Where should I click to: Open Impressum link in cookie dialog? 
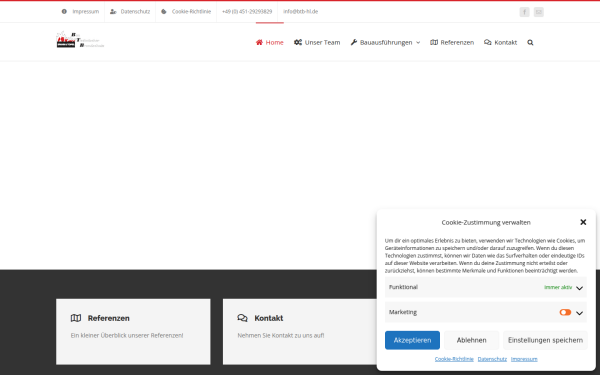click(524, 359)
